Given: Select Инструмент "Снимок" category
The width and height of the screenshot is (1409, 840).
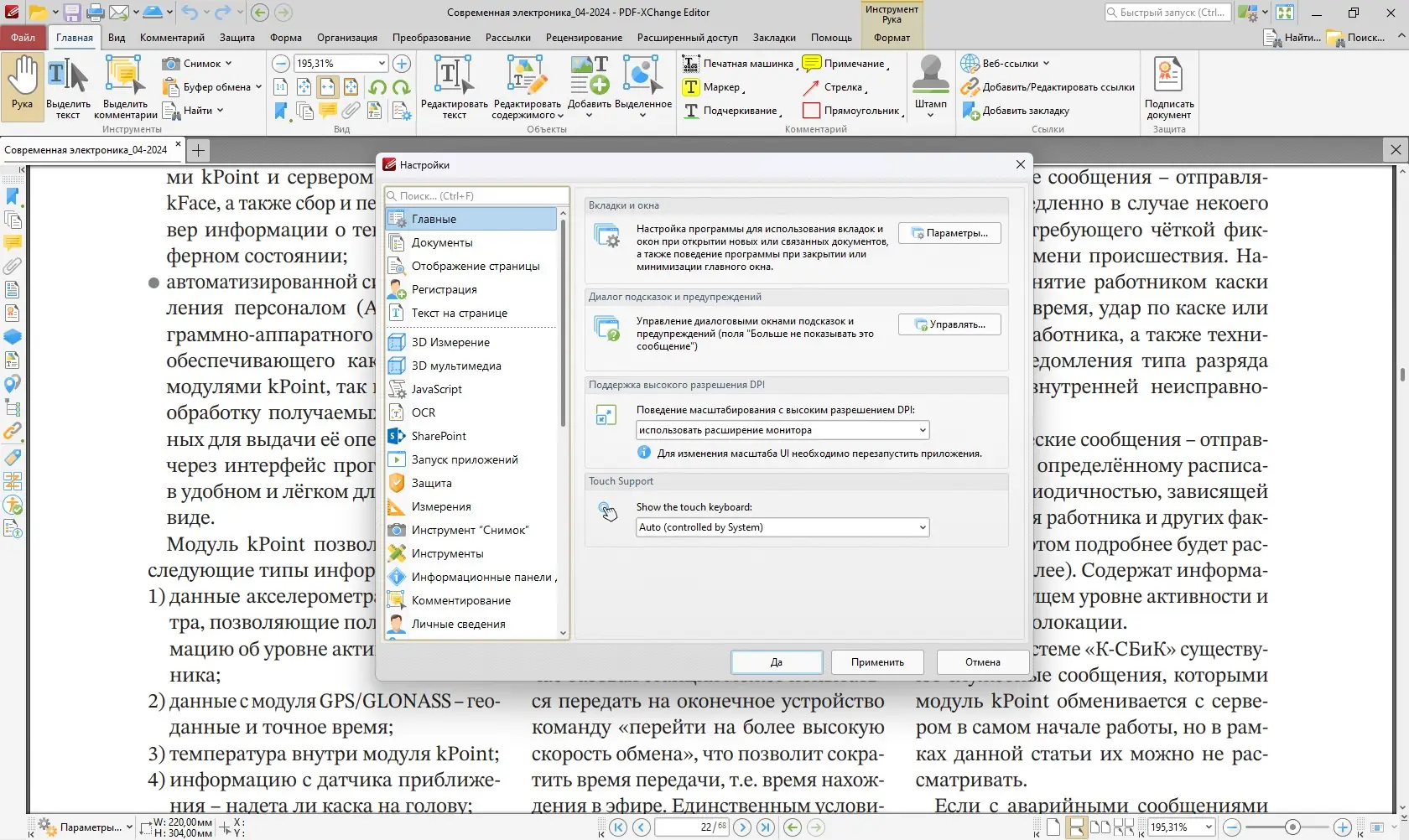Looking at the screenshot, I should [471, 530].
